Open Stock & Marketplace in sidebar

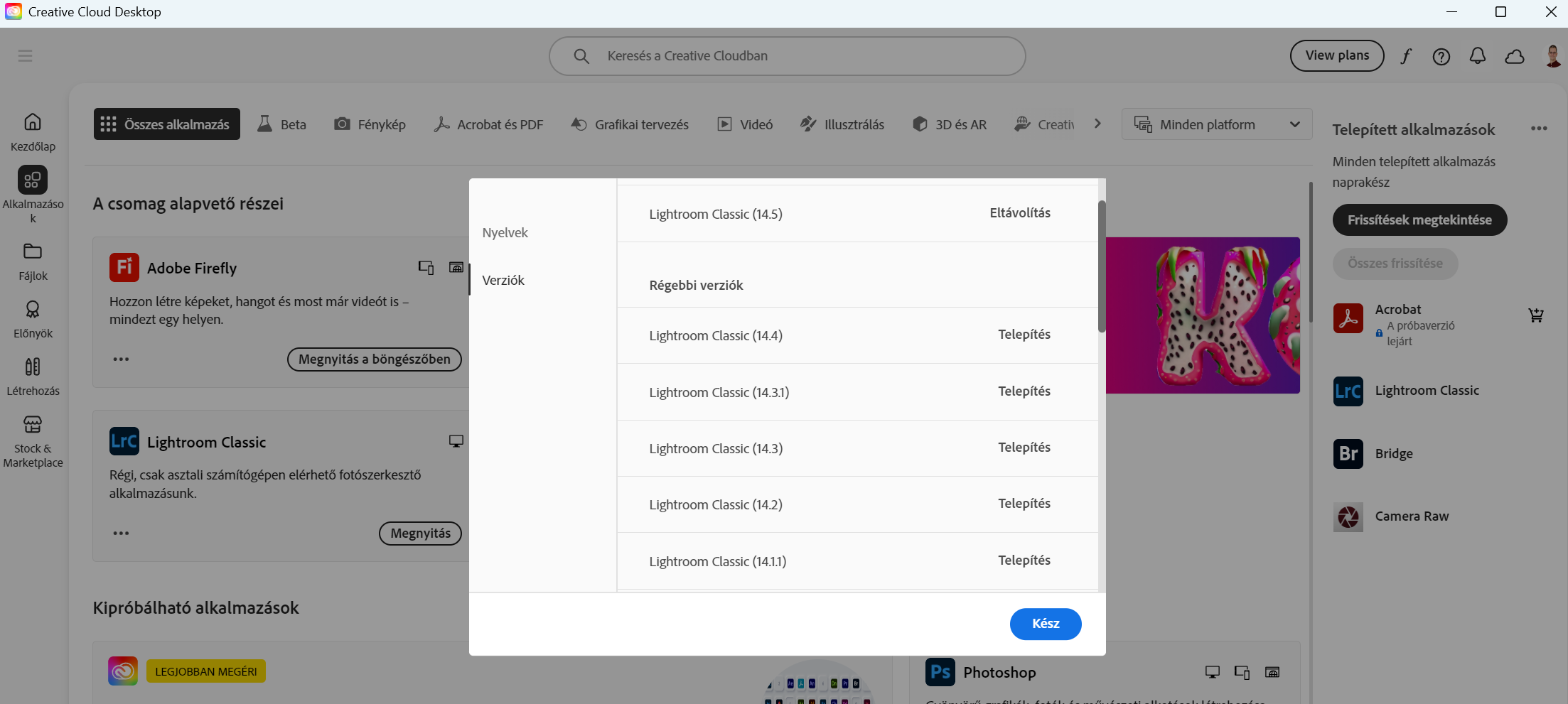pos(33,441)
